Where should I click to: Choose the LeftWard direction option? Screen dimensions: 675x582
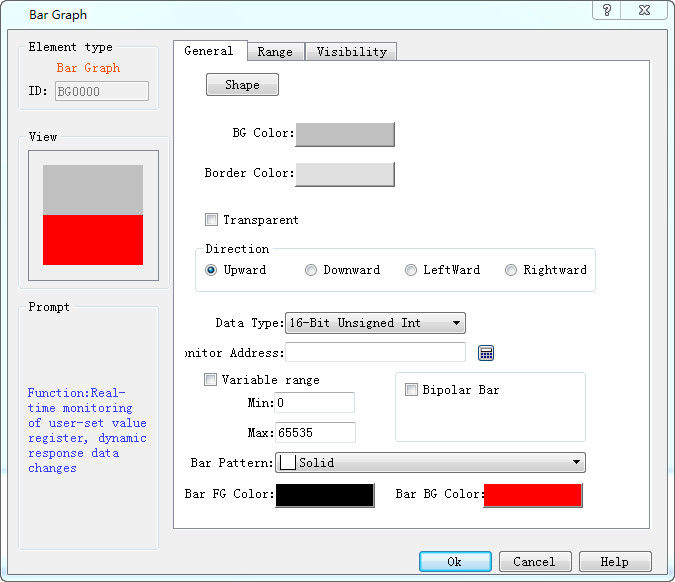(411, 270)
